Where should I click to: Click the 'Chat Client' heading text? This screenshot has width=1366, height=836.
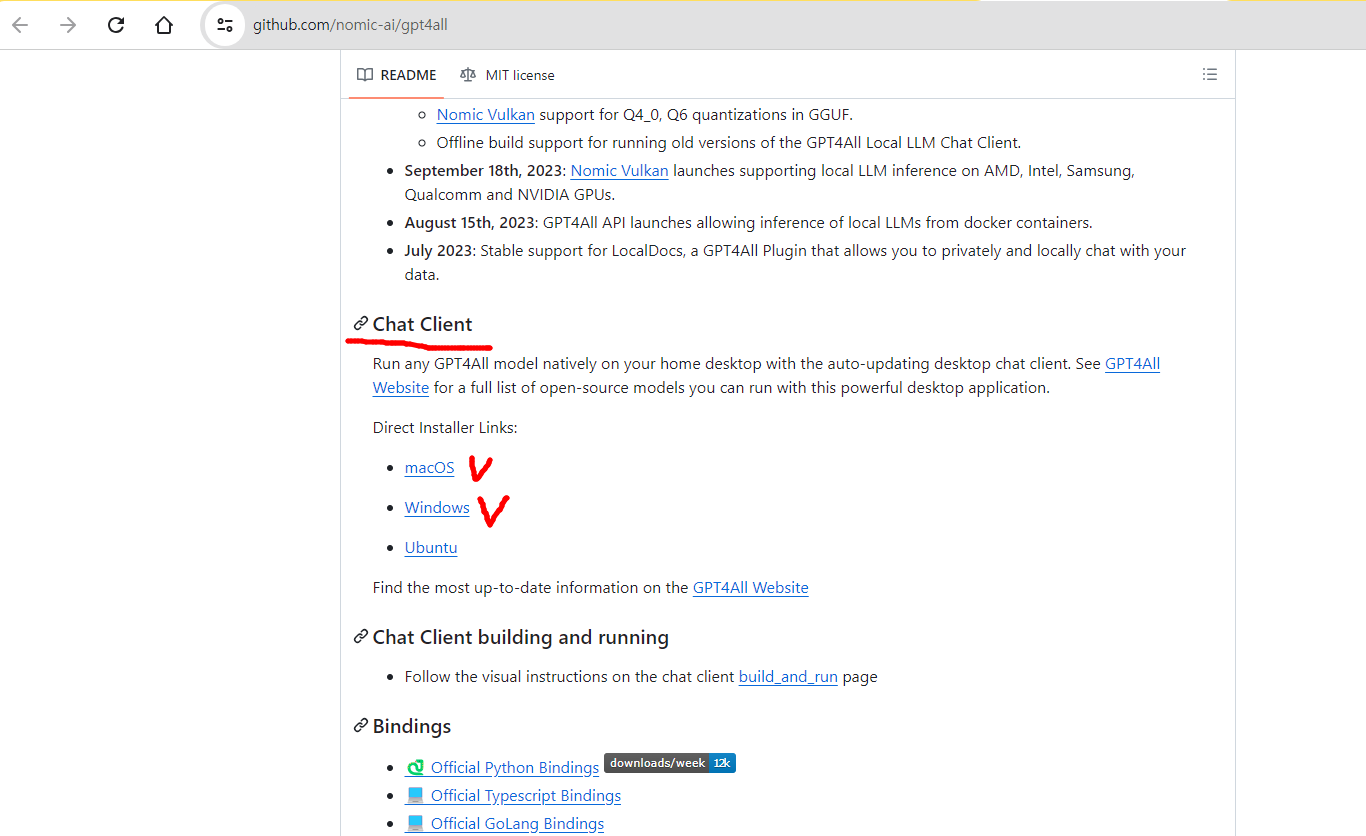click(x=423, y=324)
